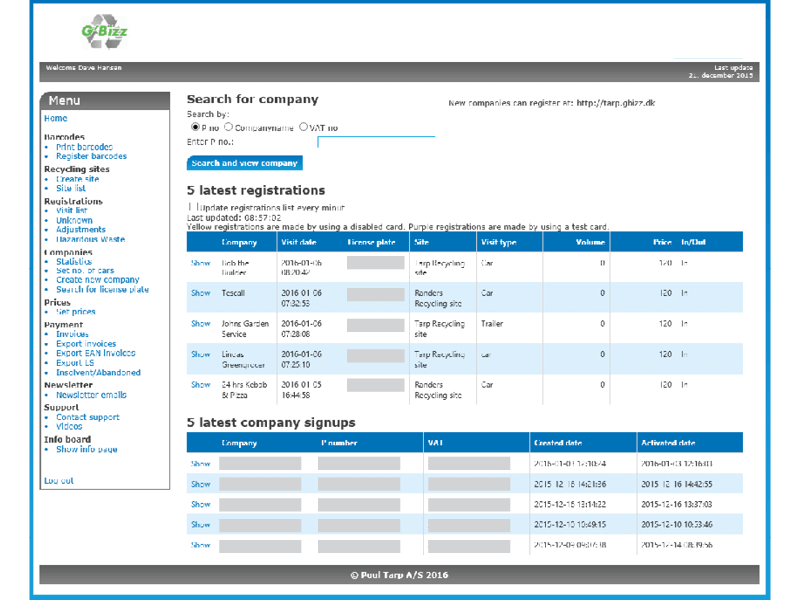The image size is (800, 600).
Task: Open Set prices link
Action: pyautogui.click(x=76, y=312)
